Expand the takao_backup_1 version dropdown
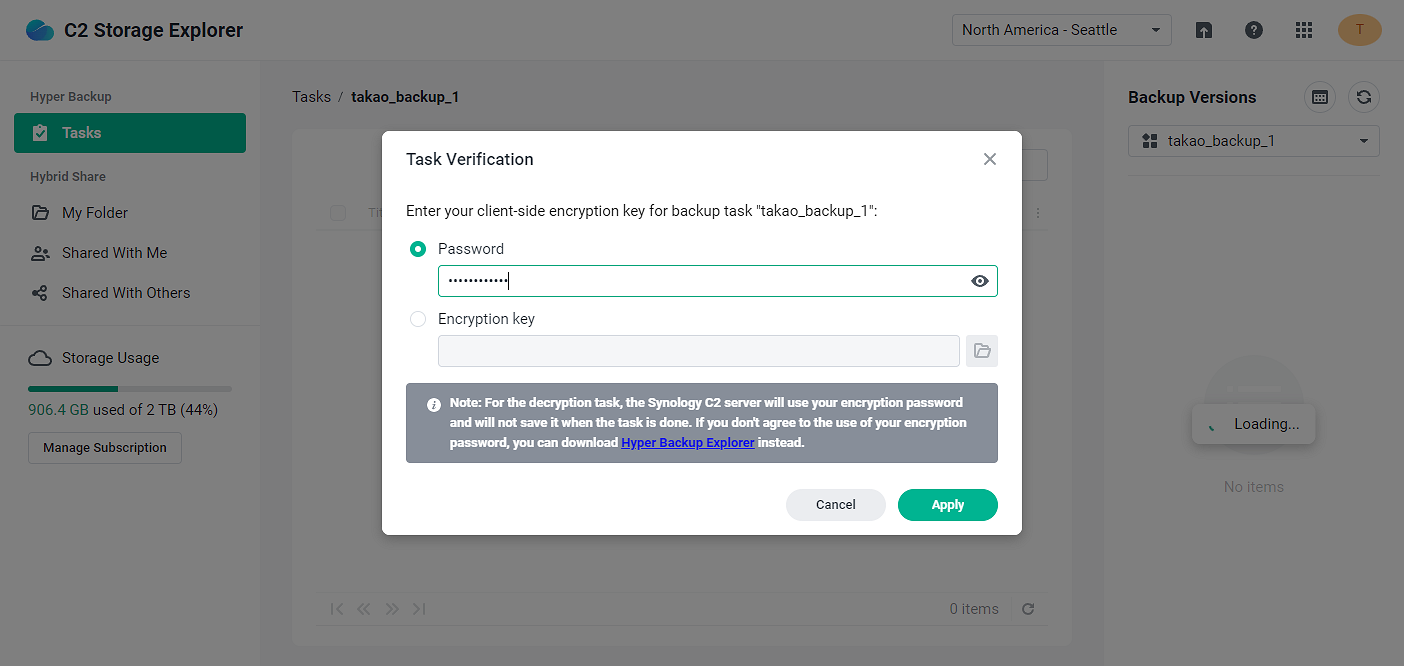This screenshot has width=1404, height=666. 1253,141
